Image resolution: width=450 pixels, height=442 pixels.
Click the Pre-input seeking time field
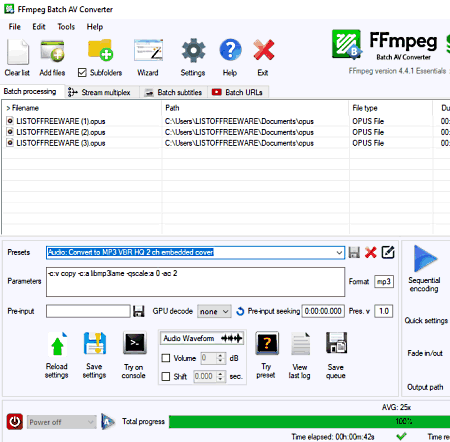[323, 311]
